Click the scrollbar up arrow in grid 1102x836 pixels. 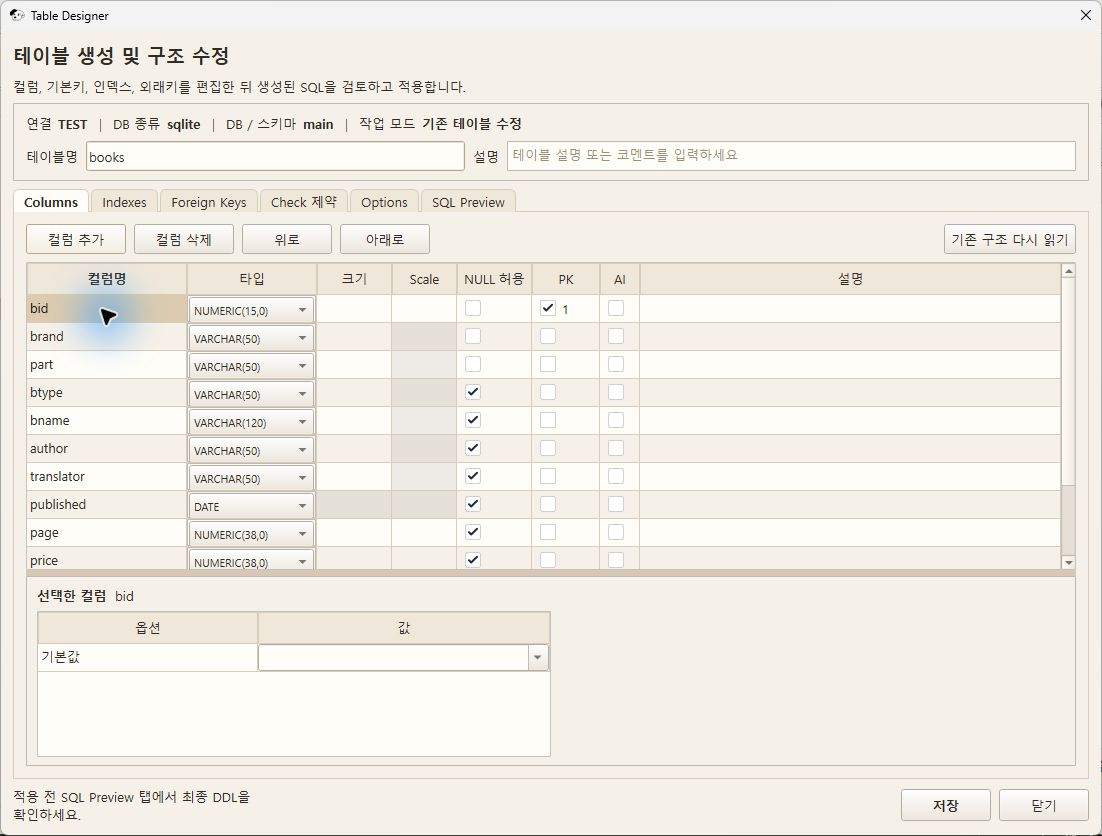coord(1068,271)
